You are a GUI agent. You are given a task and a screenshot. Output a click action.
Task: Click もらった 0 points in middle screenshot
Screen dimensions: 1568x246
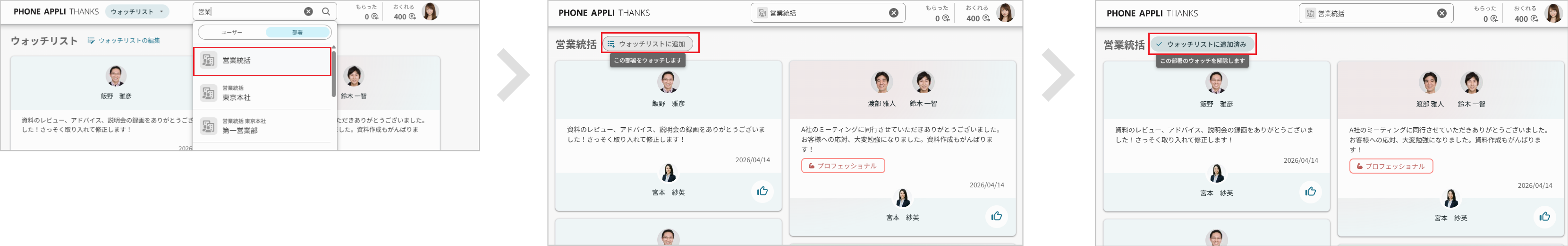[937, 13]
